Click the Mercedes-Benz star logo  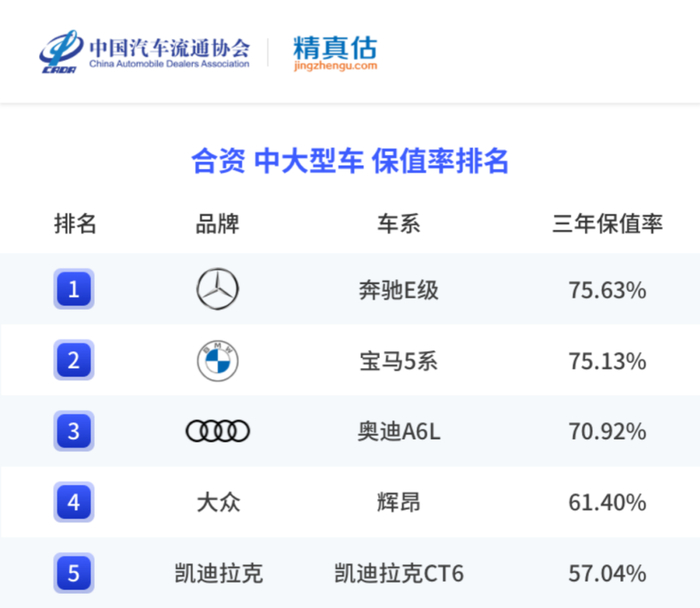click(218, 290)
